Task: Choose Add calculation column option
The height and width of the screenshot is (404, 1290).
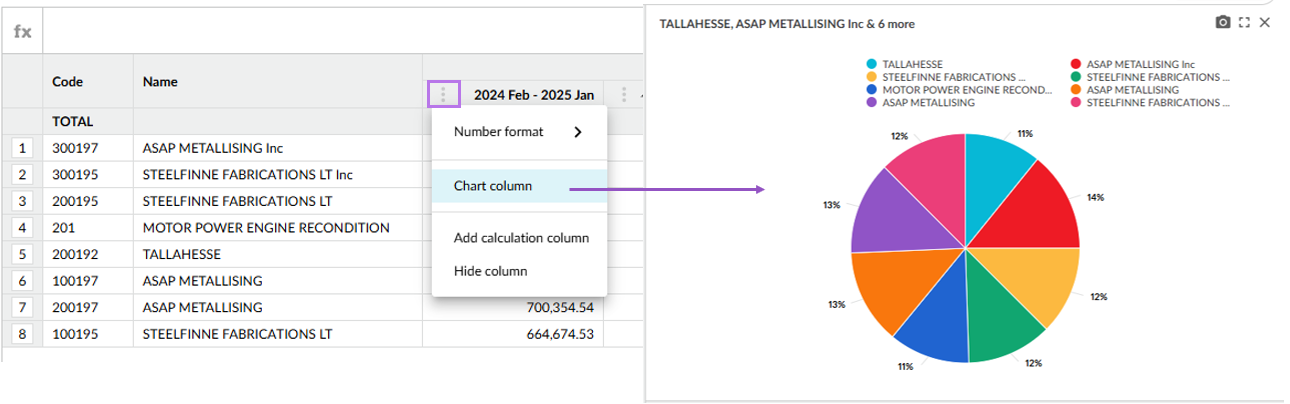Action: 521,238
